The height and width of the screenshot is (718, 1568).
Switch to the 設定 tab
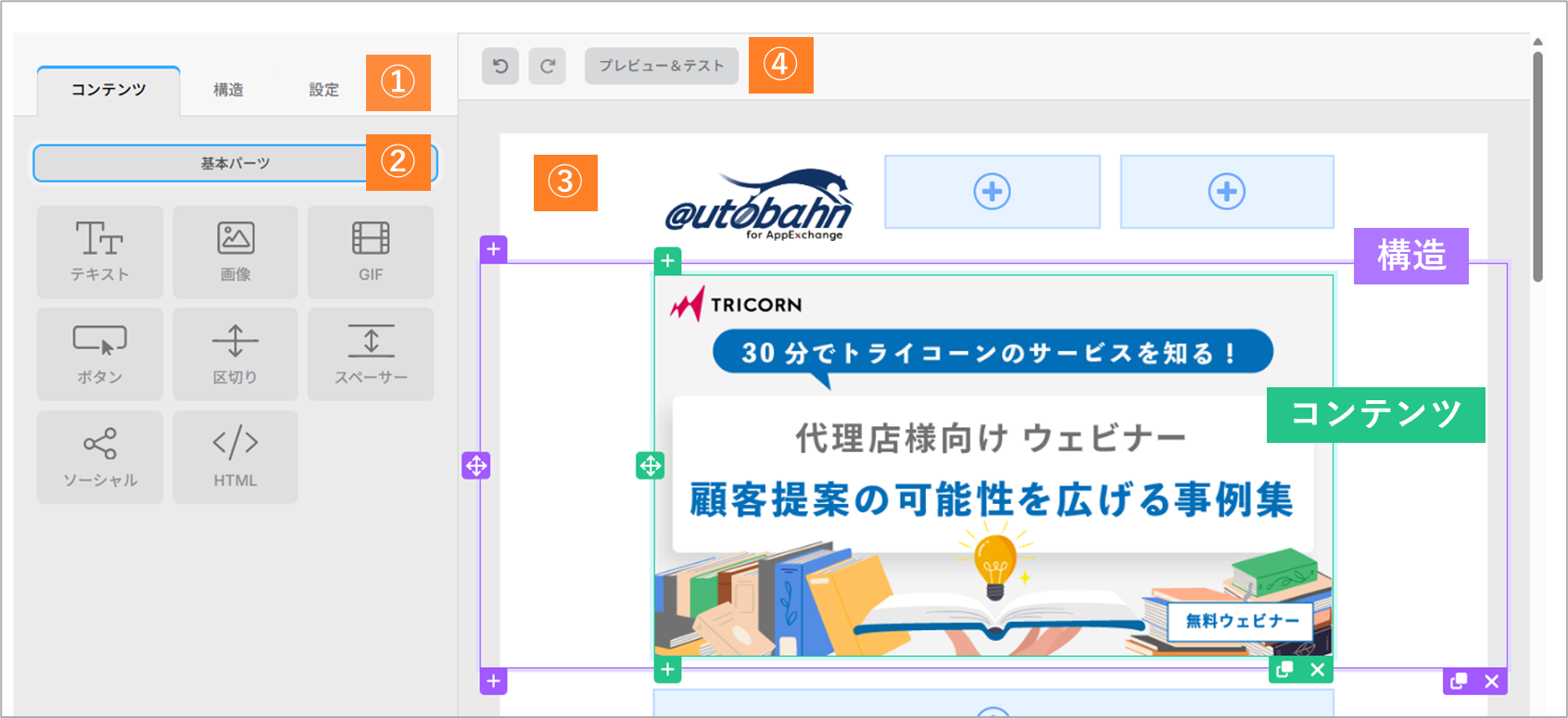coord(324,90)
